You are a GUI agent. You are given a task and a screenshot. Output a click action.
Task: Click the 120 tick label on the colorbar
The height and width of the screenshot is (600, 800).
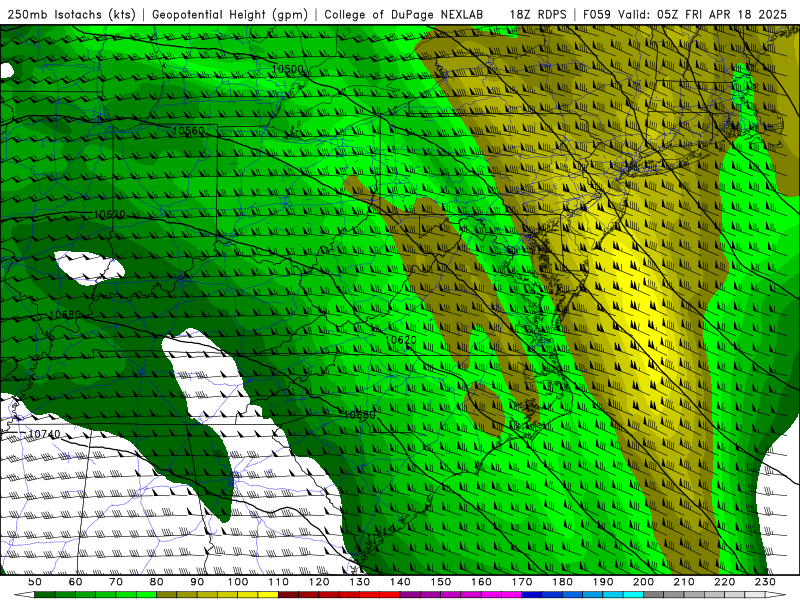319,582
